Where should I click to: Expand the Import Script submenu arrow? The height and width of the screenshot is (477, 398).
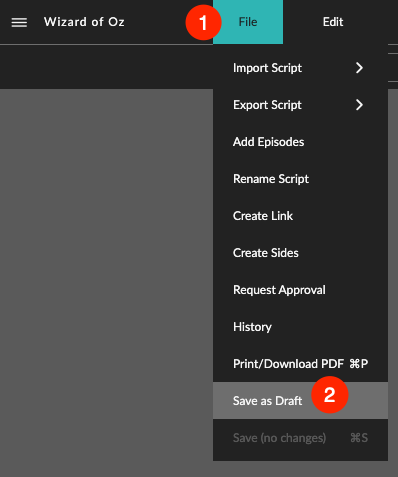[x=359, y=68]
